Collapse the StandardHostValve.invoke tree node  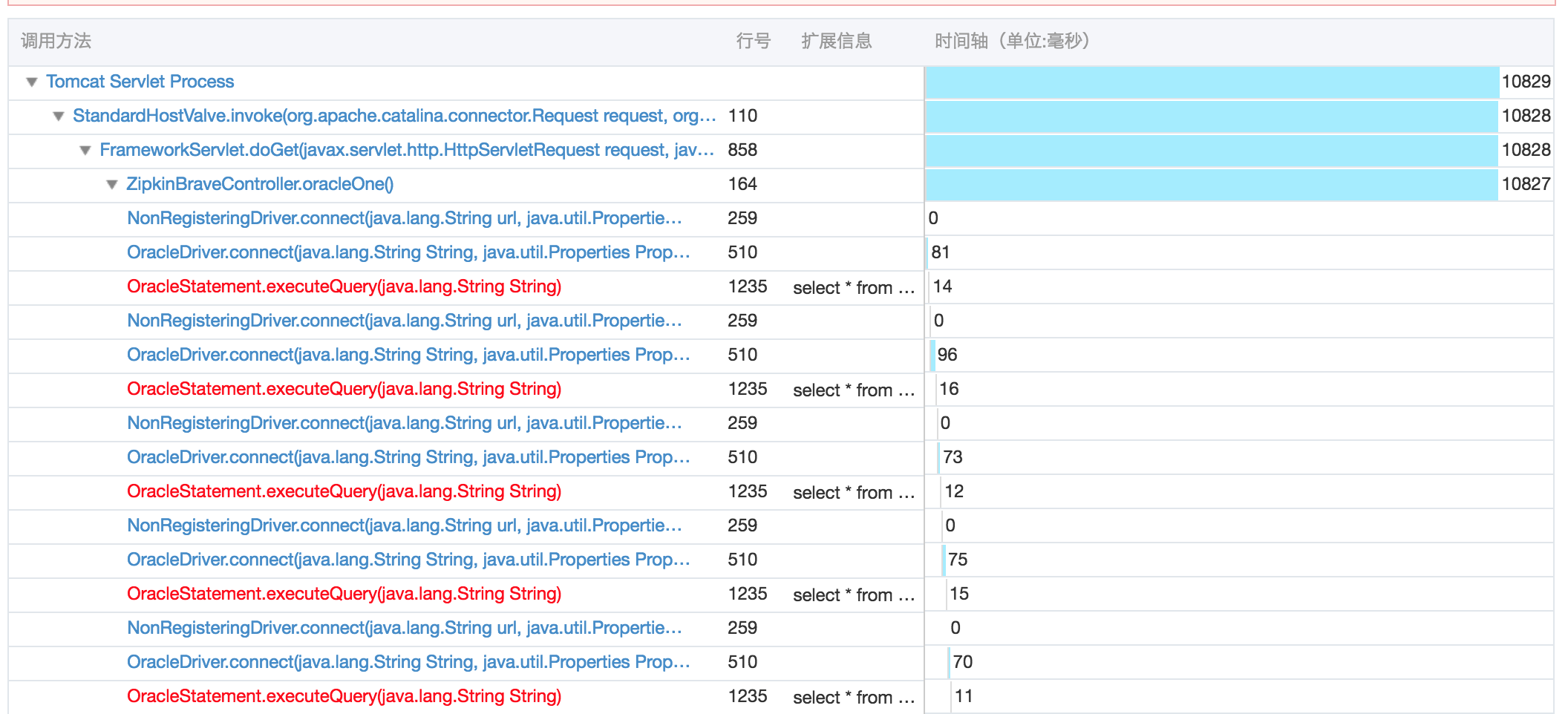[59, 116]
